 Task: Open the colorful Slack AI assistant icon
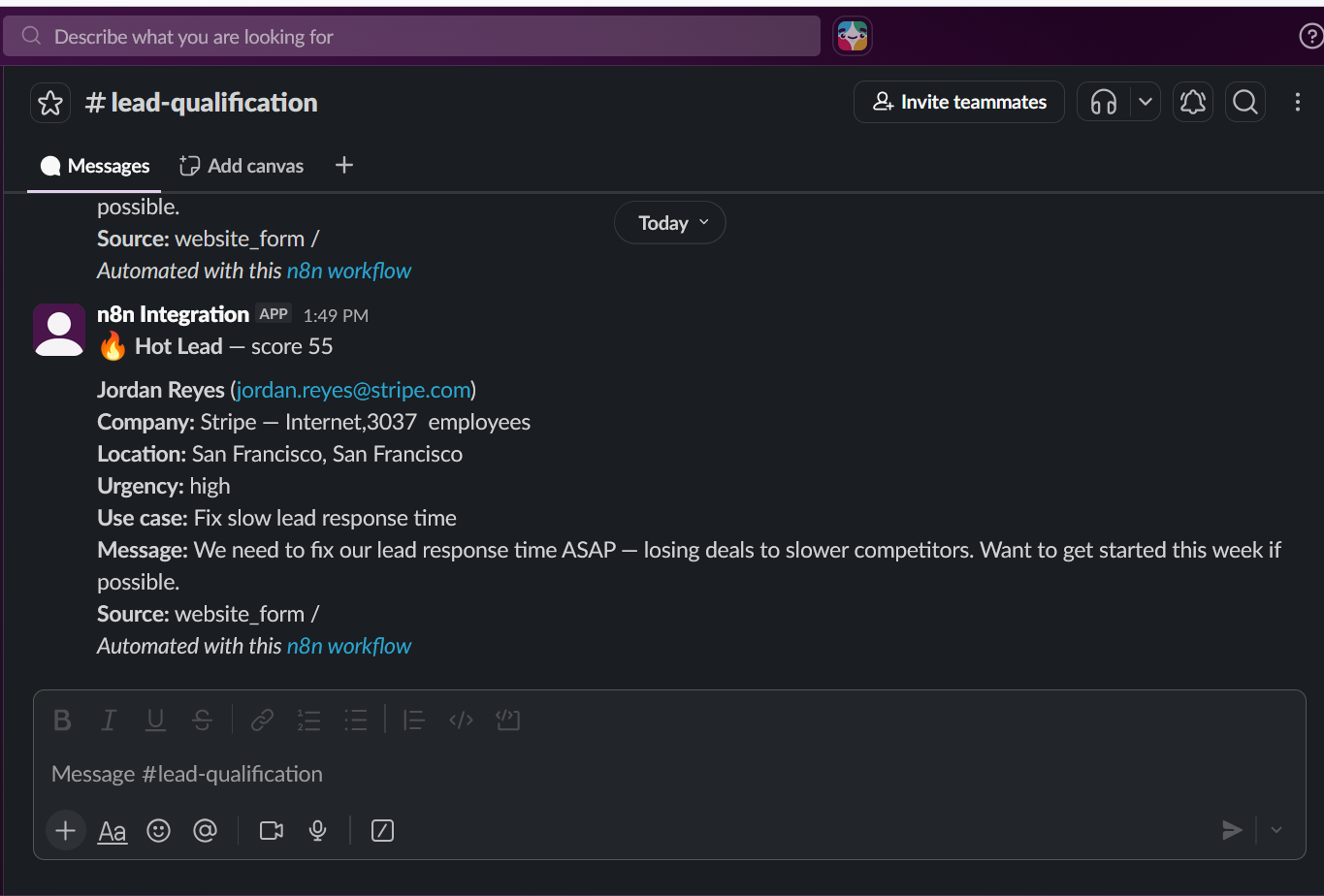[853, 37]
